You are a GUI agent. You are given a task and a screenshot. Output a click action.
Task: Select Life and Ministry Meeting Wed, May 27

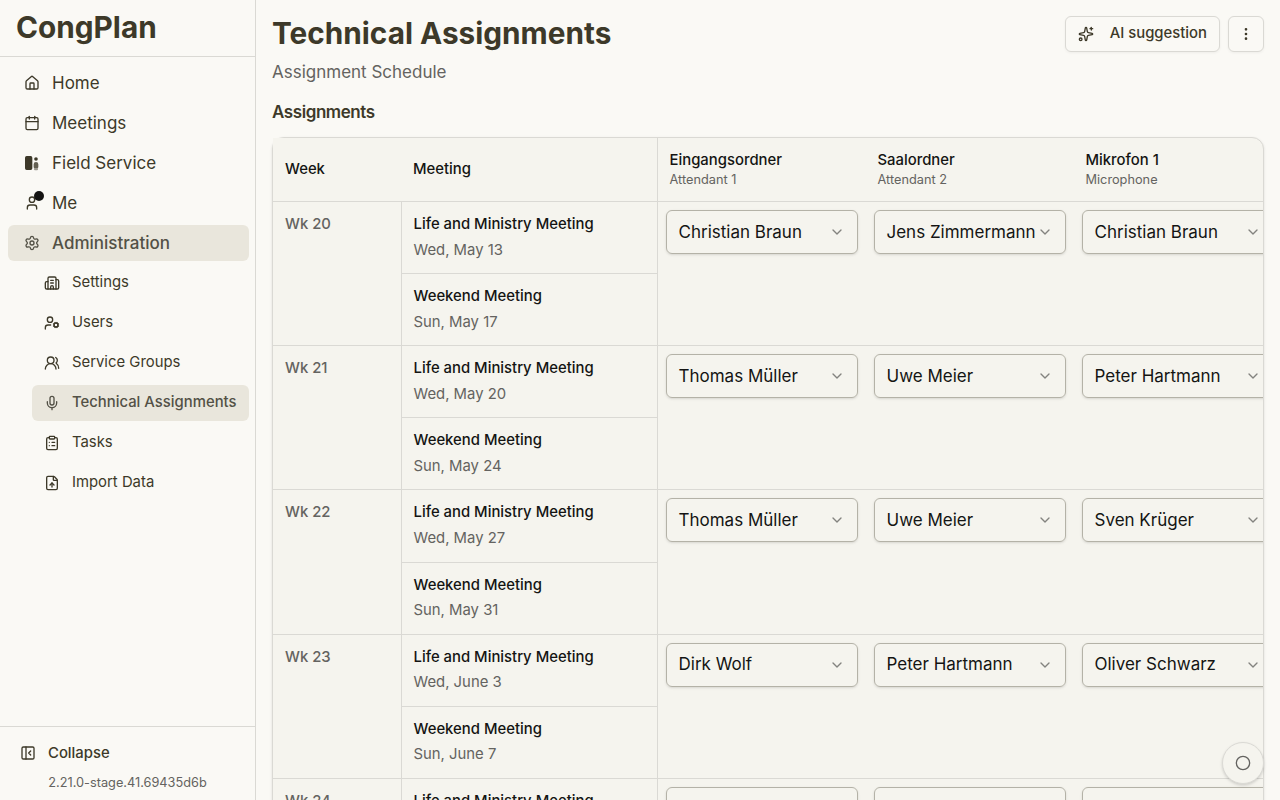tap(529, 525)
